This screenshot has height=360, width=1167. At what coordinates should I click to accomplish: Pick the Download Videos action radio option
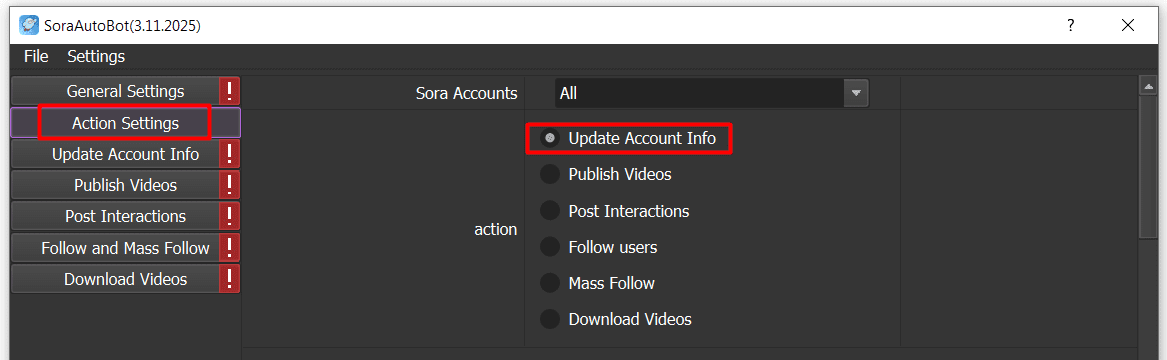click(549, 319)
